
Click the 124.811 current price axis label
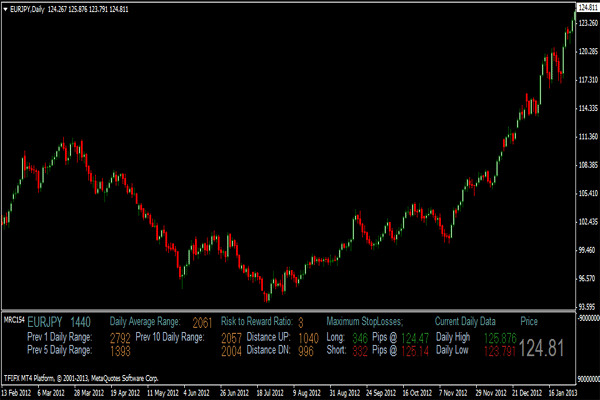point(586,7)
